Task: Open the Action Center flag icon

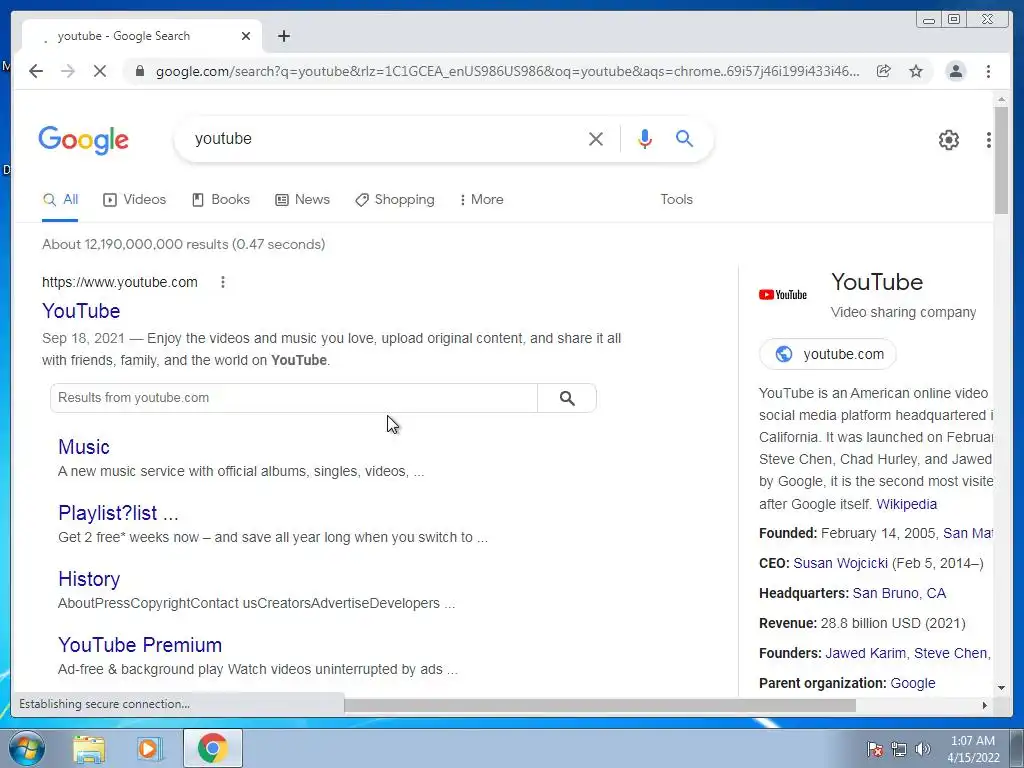Action: tap(875, 749)
